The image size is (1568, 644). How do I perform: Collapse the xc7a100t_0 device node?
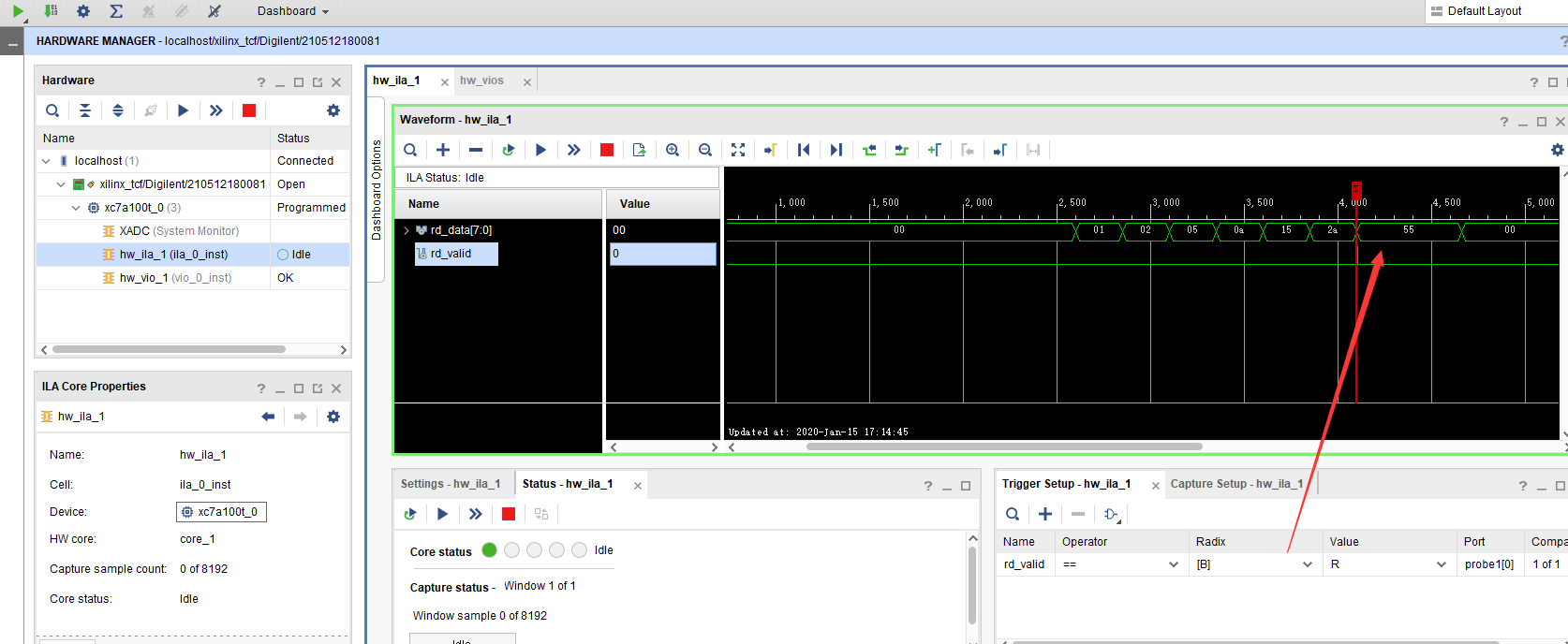point(76,208)
